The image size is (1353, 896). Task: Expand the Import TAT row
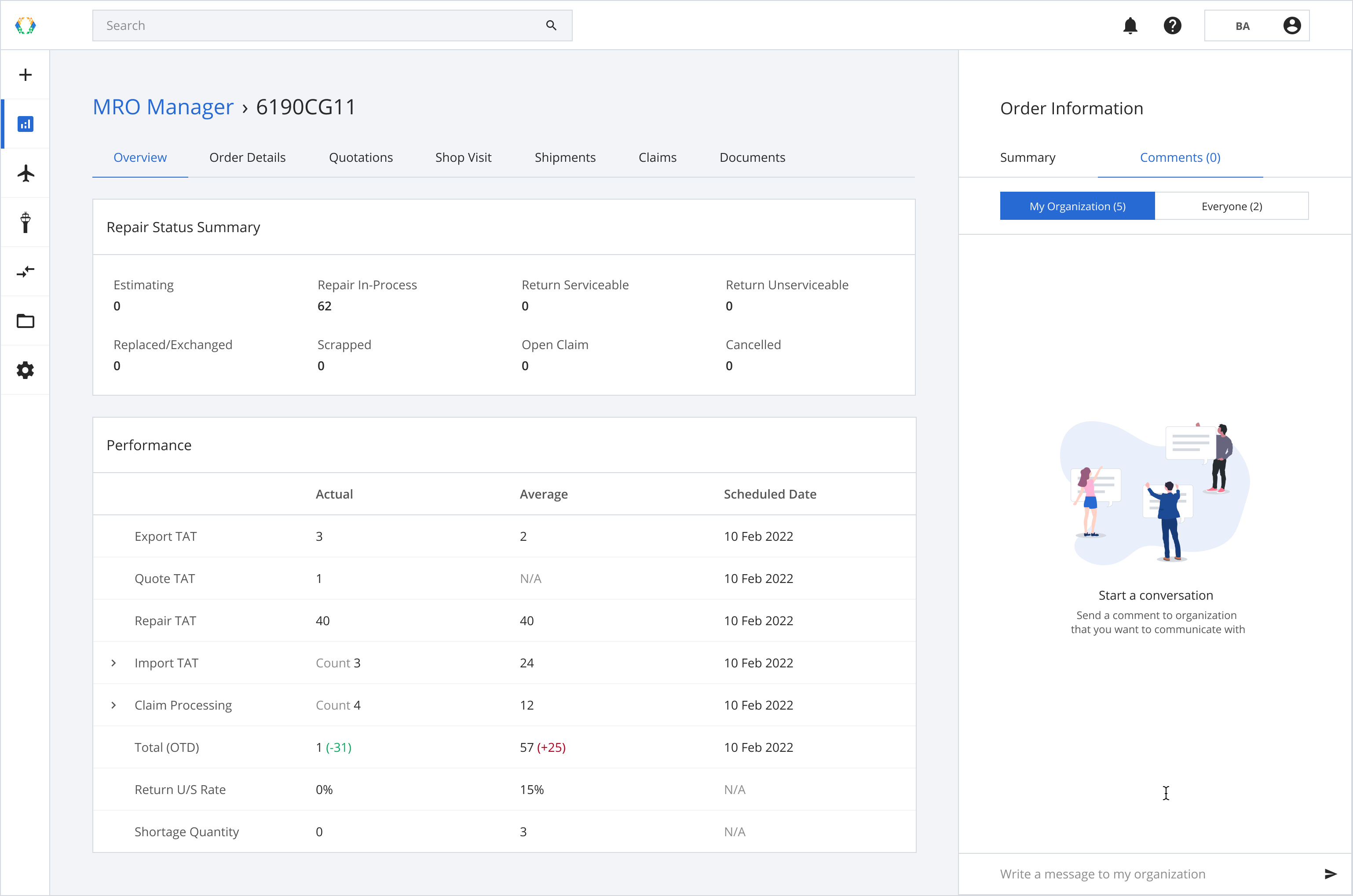click(114, 663)
